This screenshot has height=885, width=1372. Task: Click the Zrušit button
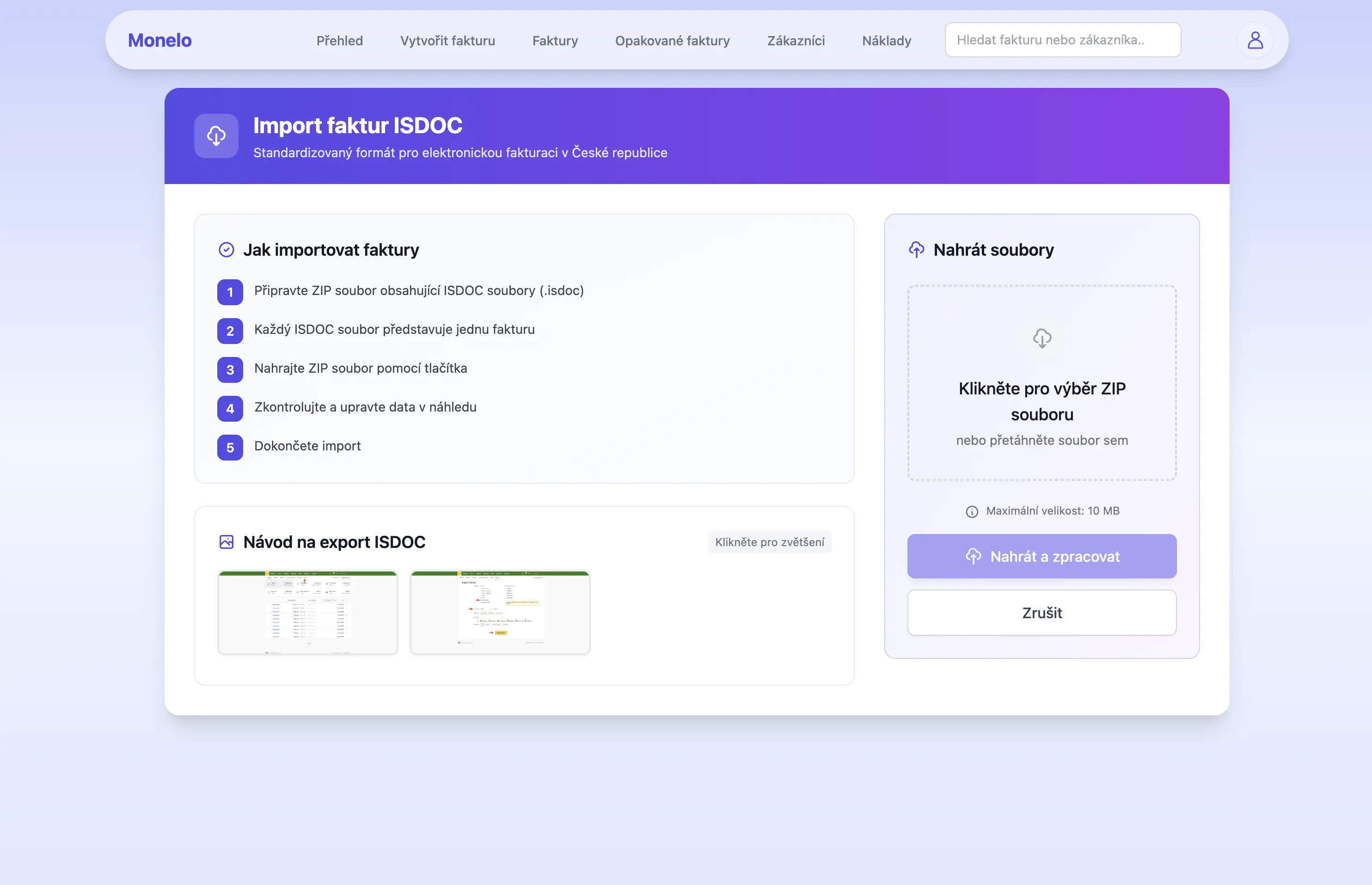(1041, 613)
